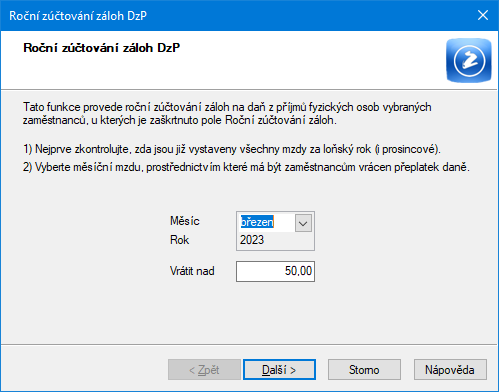The height and width of the screenshot is (392, 499).
Task: Click the Vrátit nad label
Action: tap(192, 271)
